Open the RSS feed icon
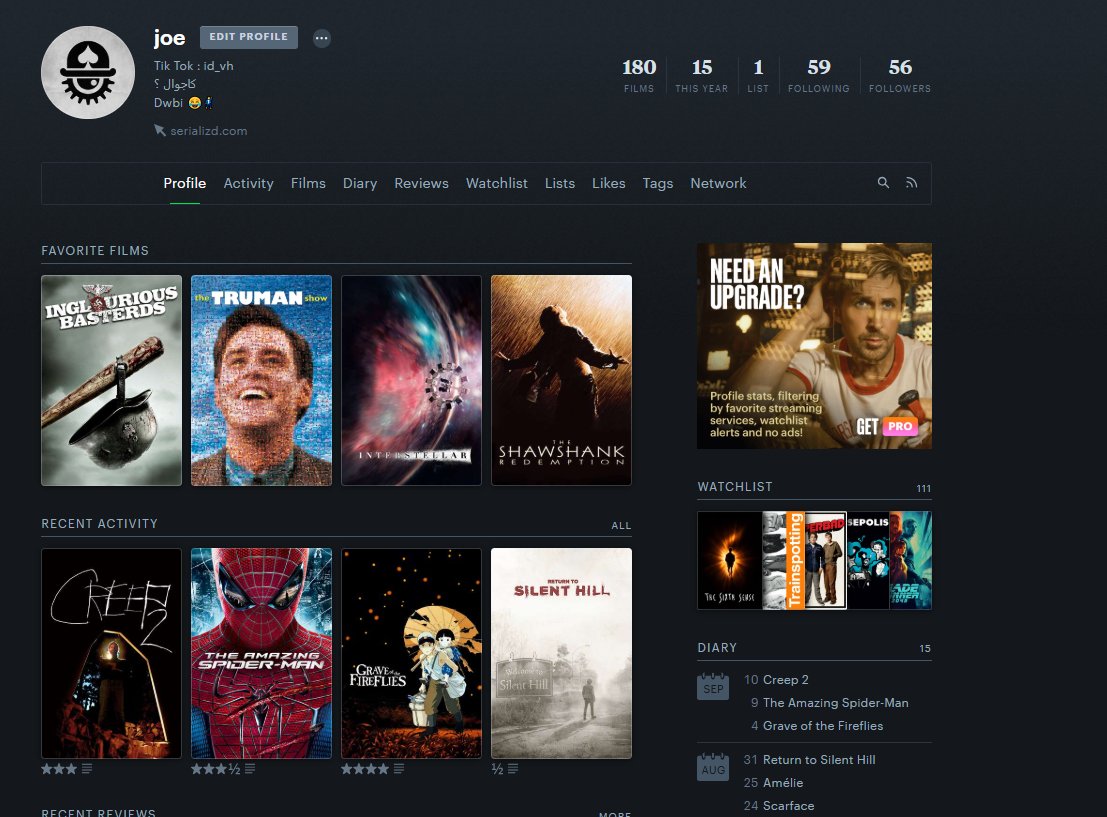The image size is (1107, 817). pos(911,183)
